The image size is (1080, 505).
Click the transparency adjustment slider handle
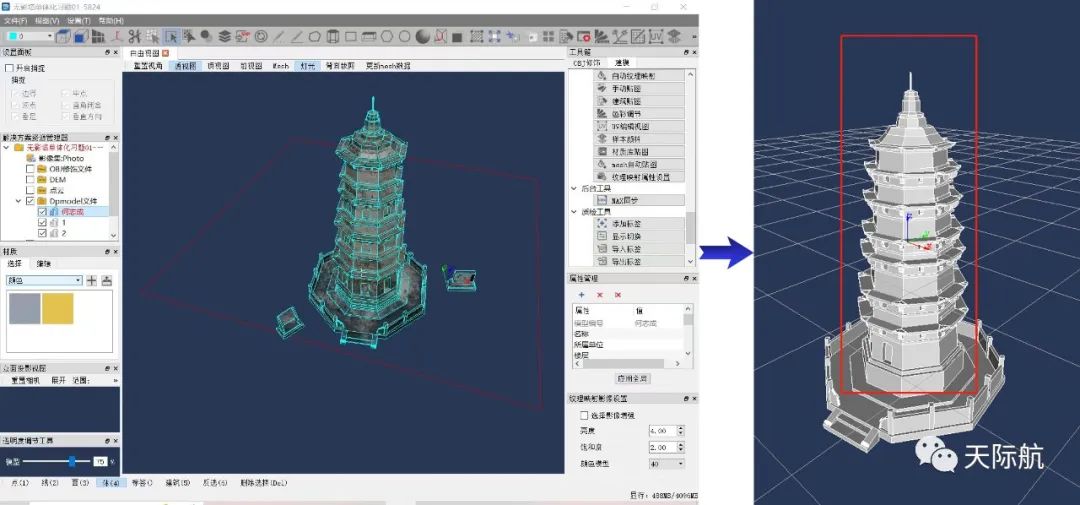coord(72,461)
